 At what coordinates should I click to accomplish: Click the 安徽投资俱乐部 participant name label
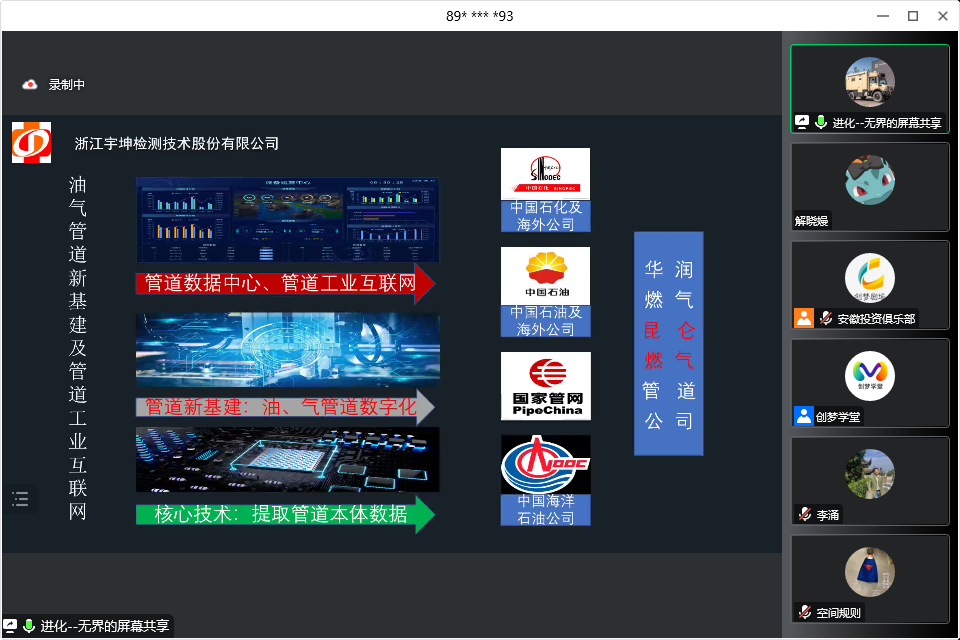click(876, 318)
